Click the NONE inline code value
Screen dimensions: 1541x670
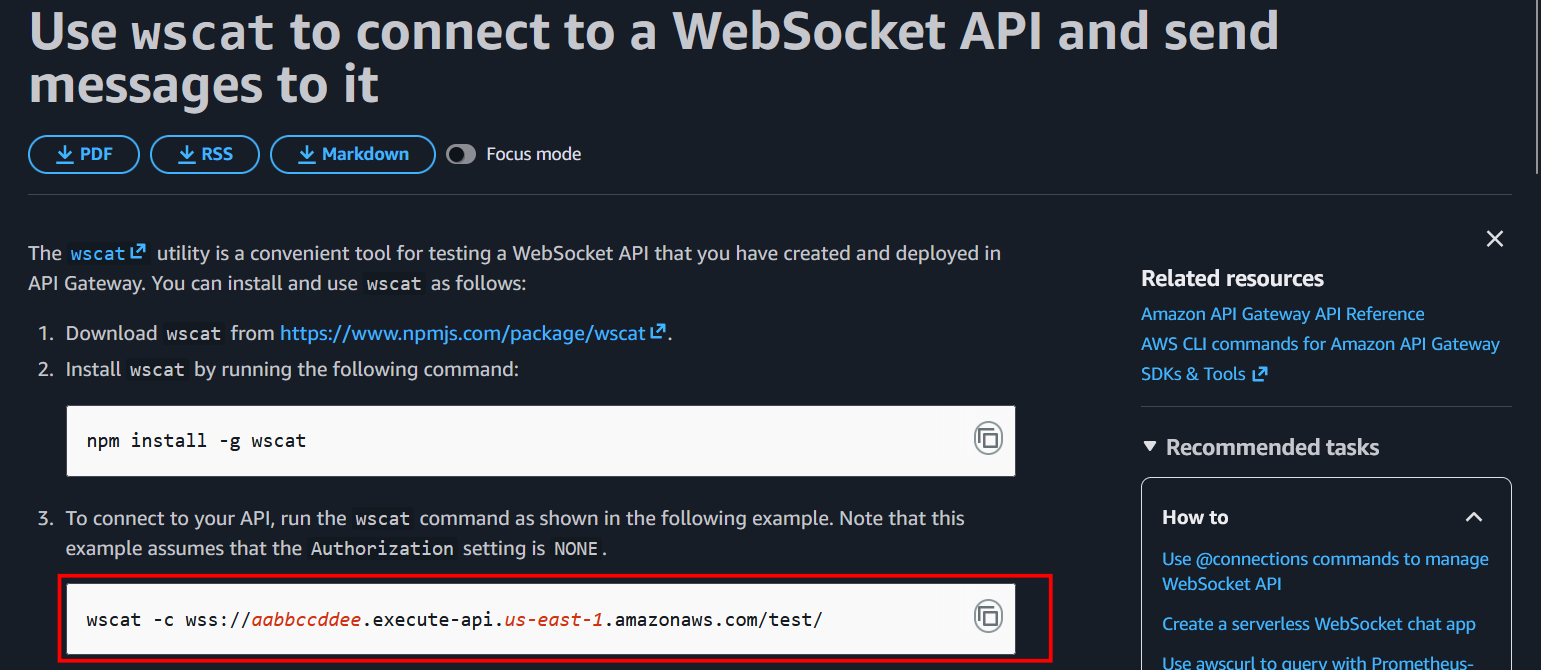tap(577, 549)
